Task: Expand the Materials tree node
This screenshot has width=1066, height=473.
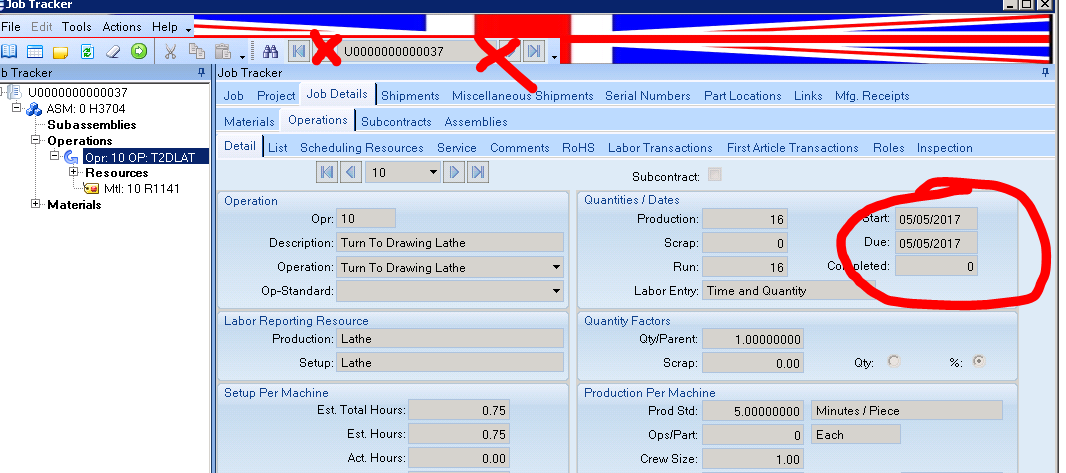Action: pyautogui.click(x=35, y=204)
